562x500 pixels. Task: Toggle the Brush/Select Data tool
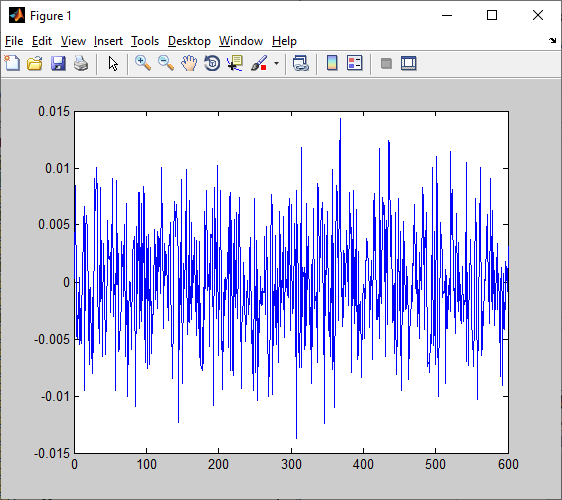259,63
